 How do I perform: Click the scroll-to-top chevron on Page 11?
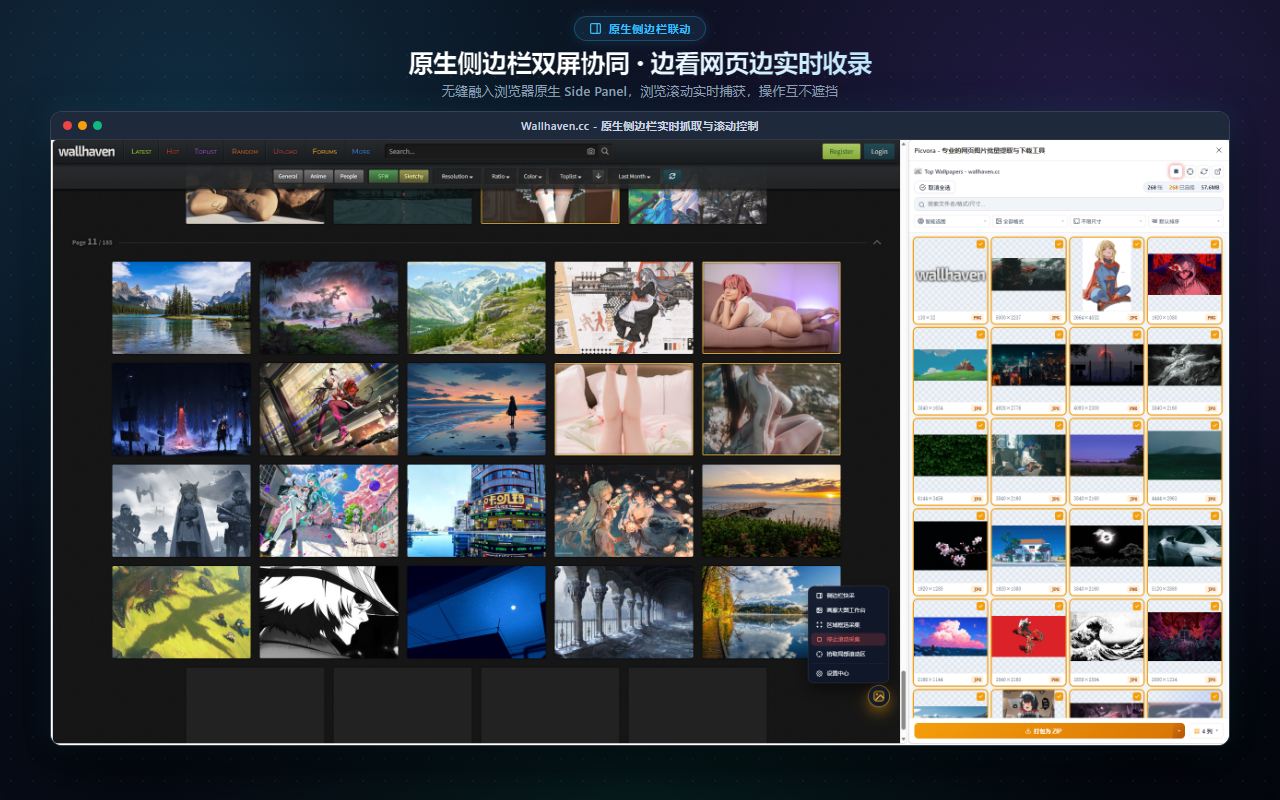point(877,242)
